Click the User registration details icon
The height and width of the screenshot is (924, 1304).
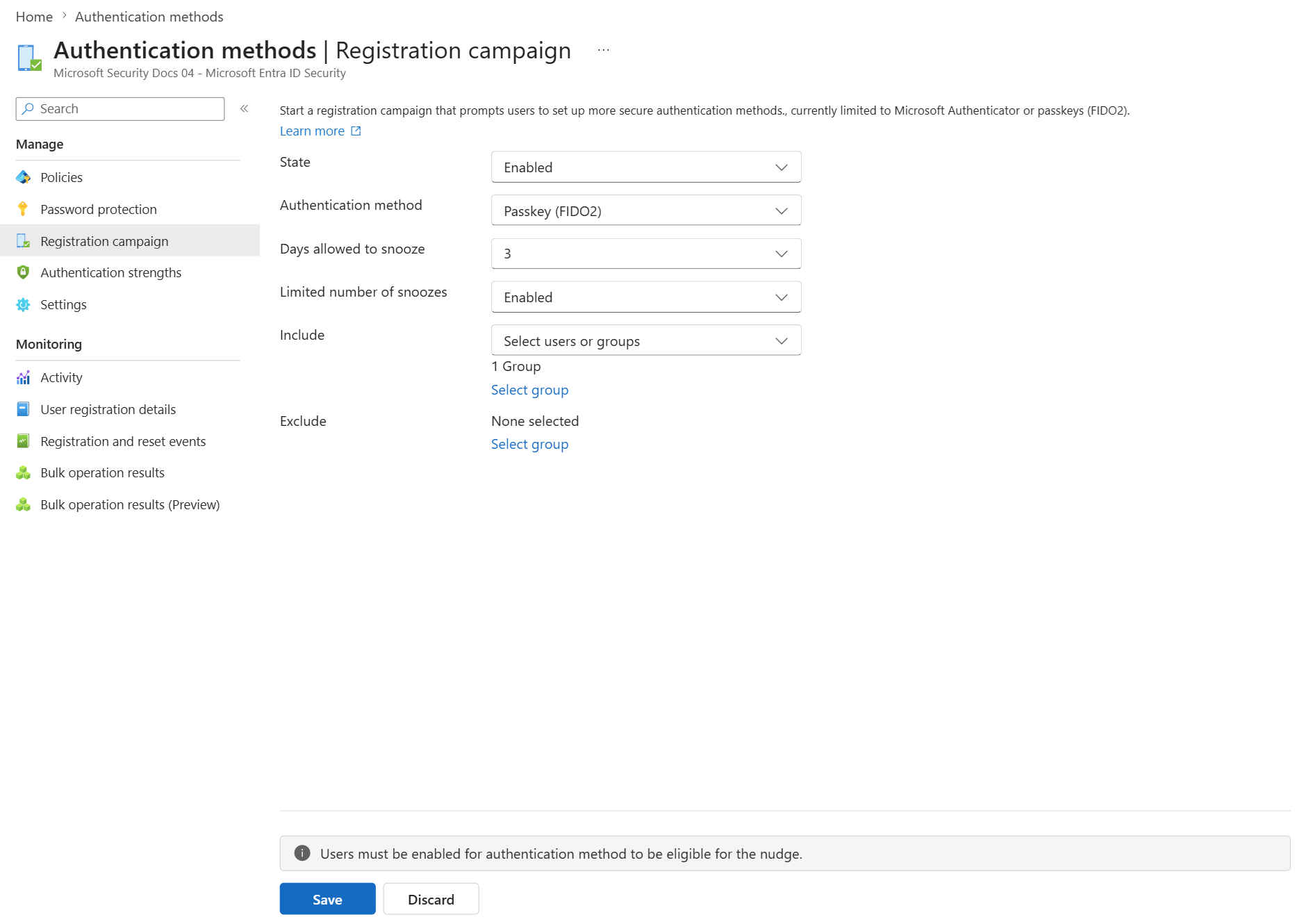pos(23,409)
